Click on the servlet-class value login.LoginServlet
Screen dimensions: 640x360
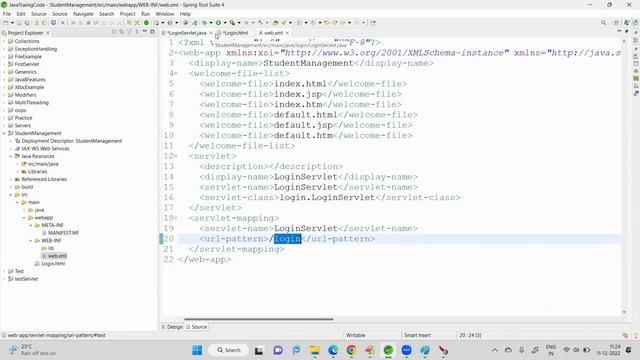[x=327, y=198]
